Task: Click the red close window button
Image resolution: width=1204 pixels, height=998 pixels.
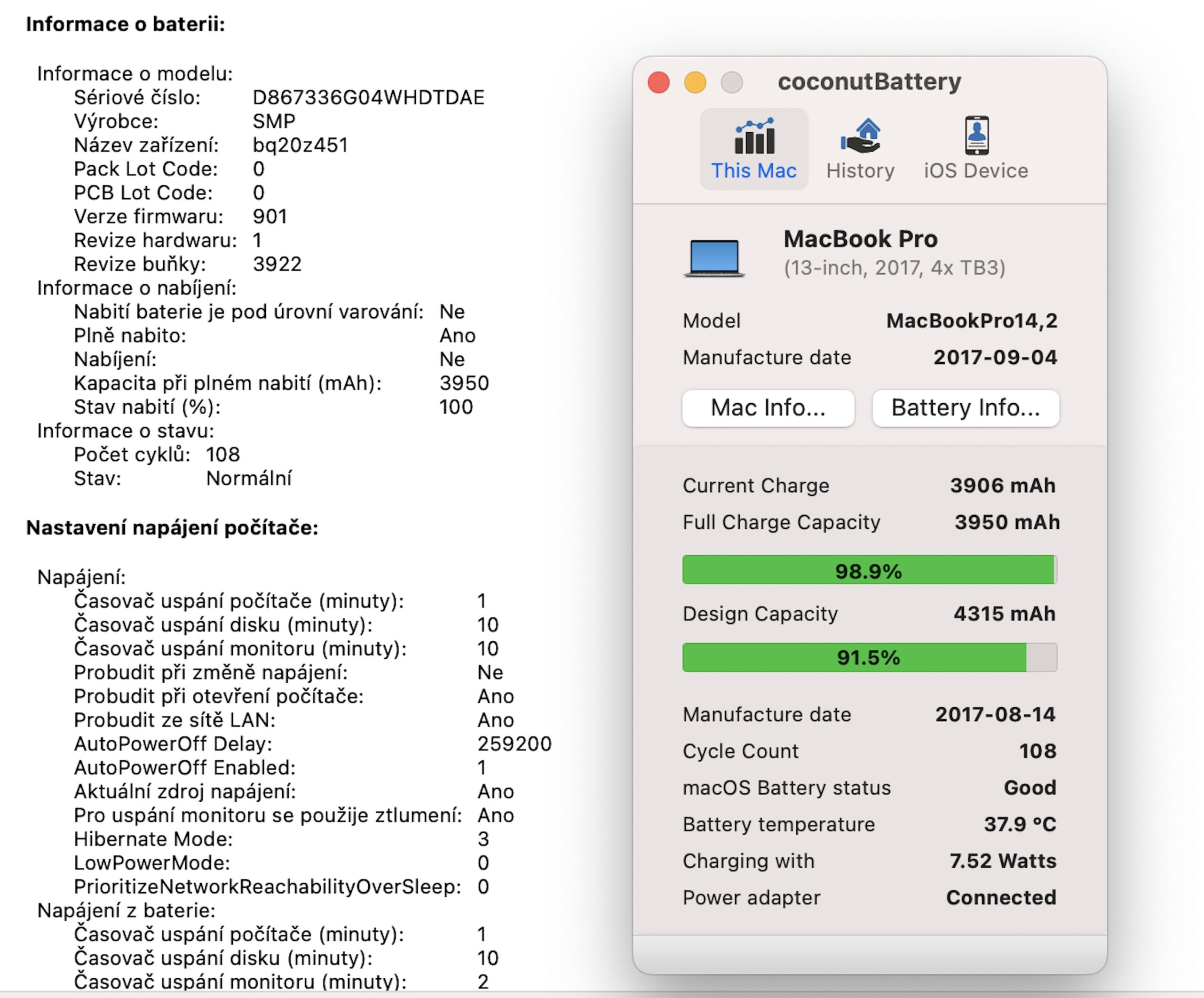Action: (659, 83)
